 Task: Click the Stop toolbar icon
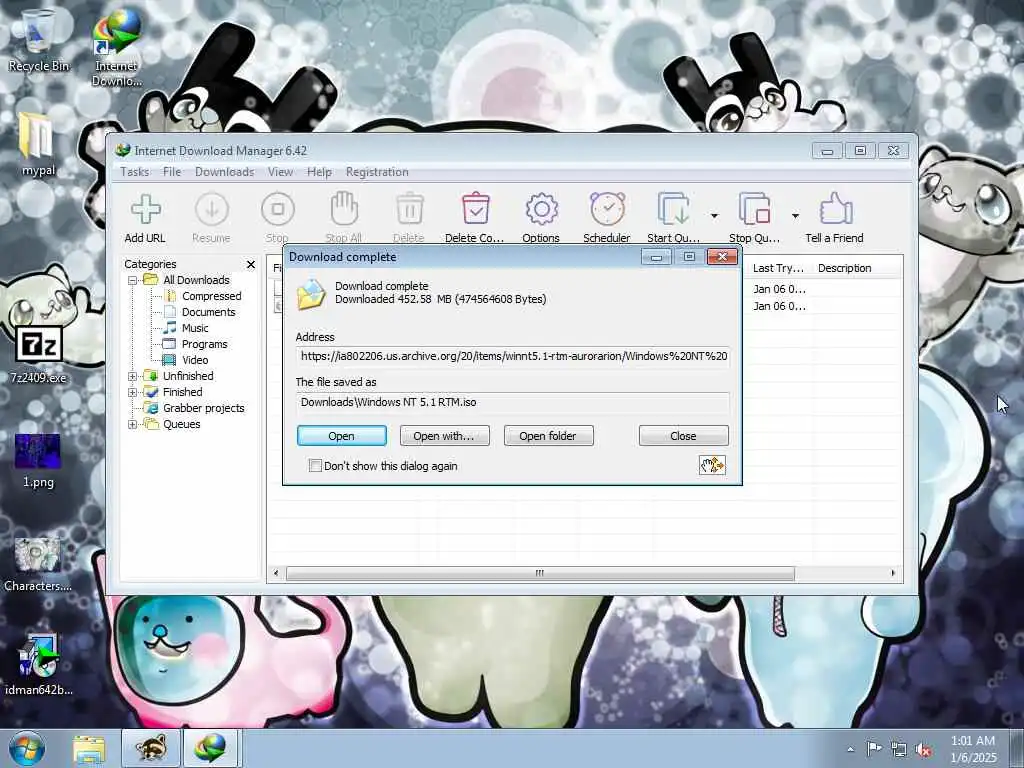point(278,210)
